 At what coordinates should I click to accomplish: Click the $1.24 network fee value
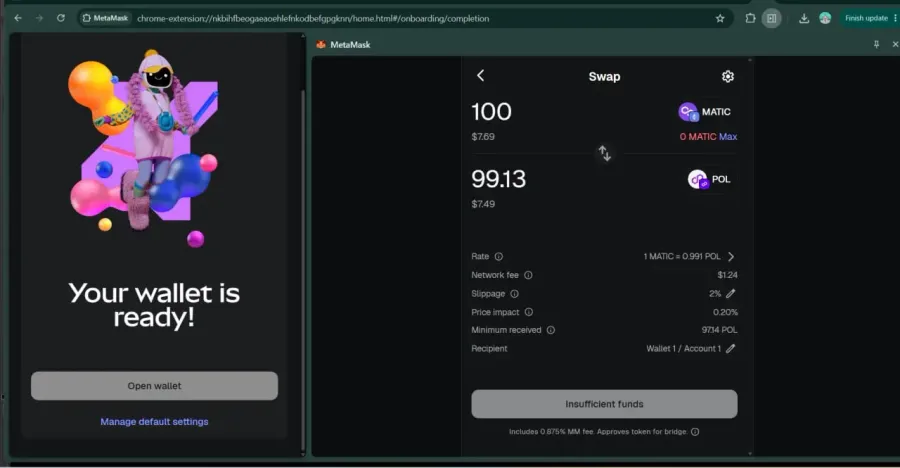pos(727,275)
